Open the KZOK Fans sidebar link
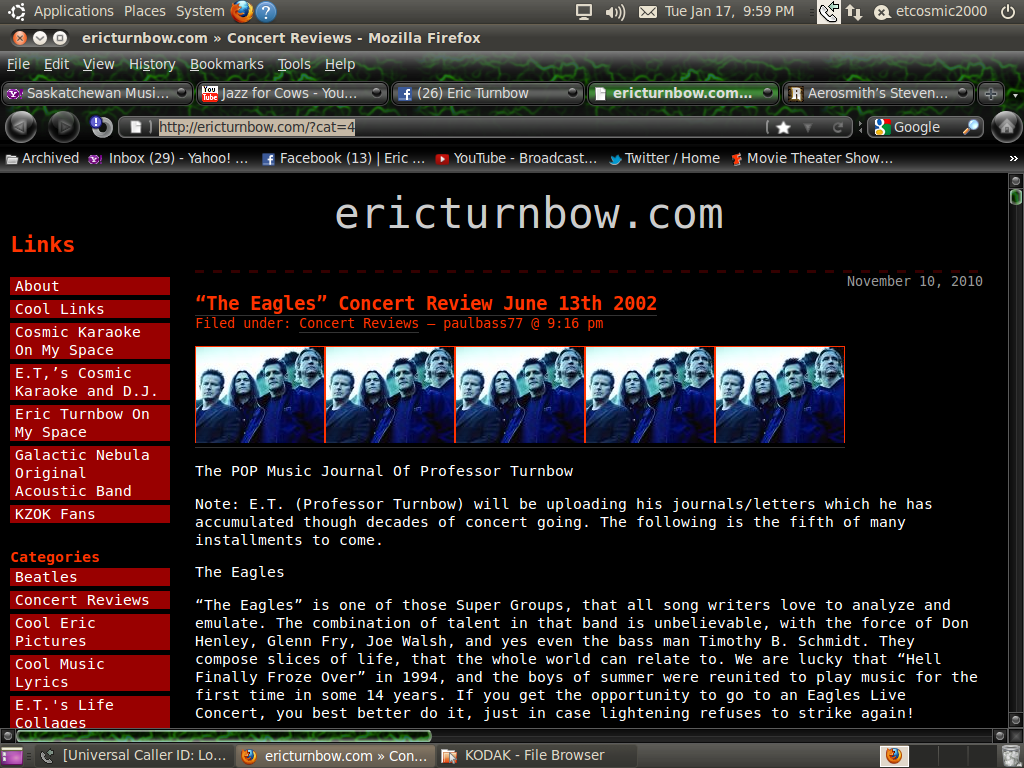 (x=55, y=514)
